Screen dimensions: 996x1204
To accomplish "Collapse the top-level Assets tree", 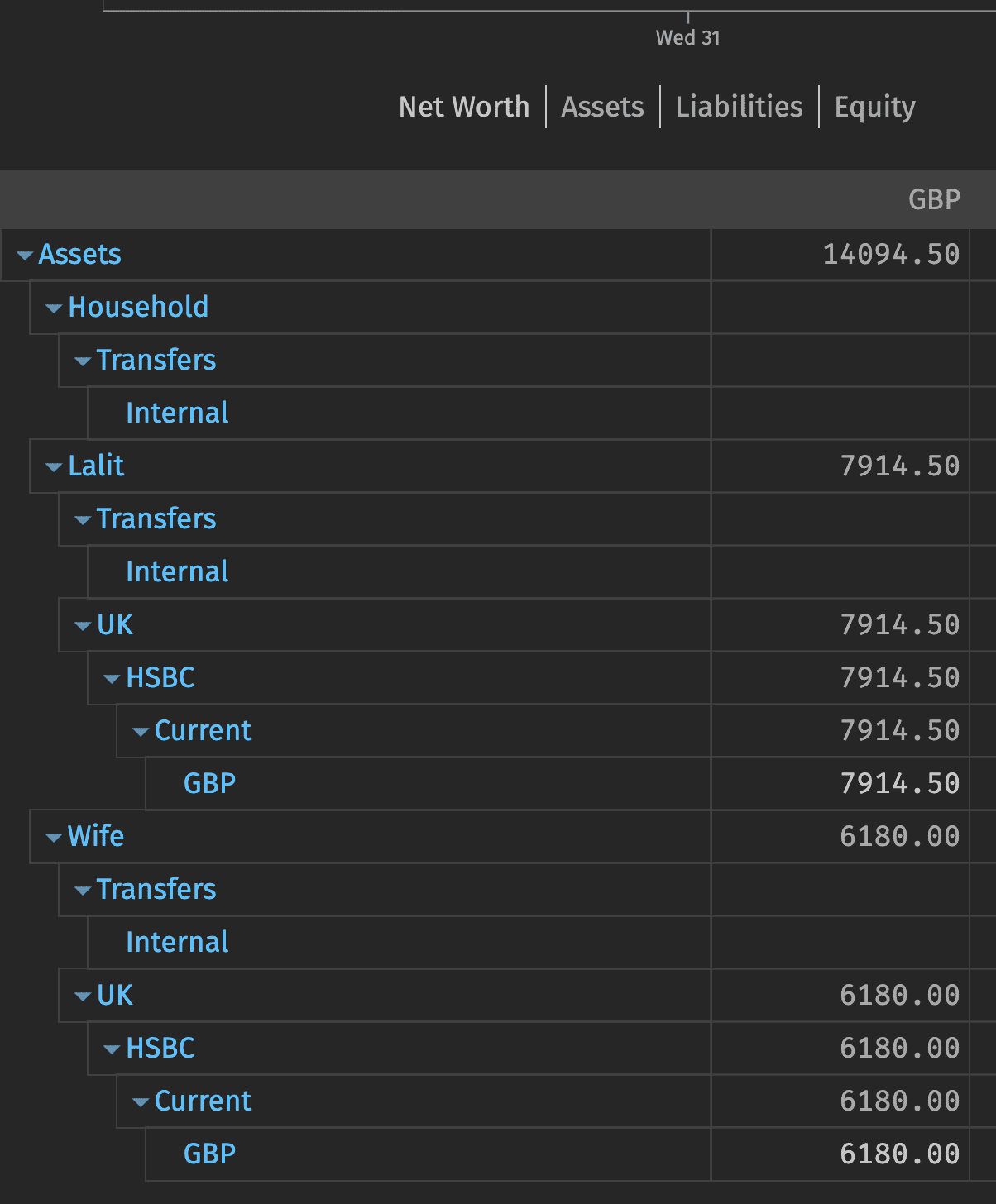I will coord(23,255).
